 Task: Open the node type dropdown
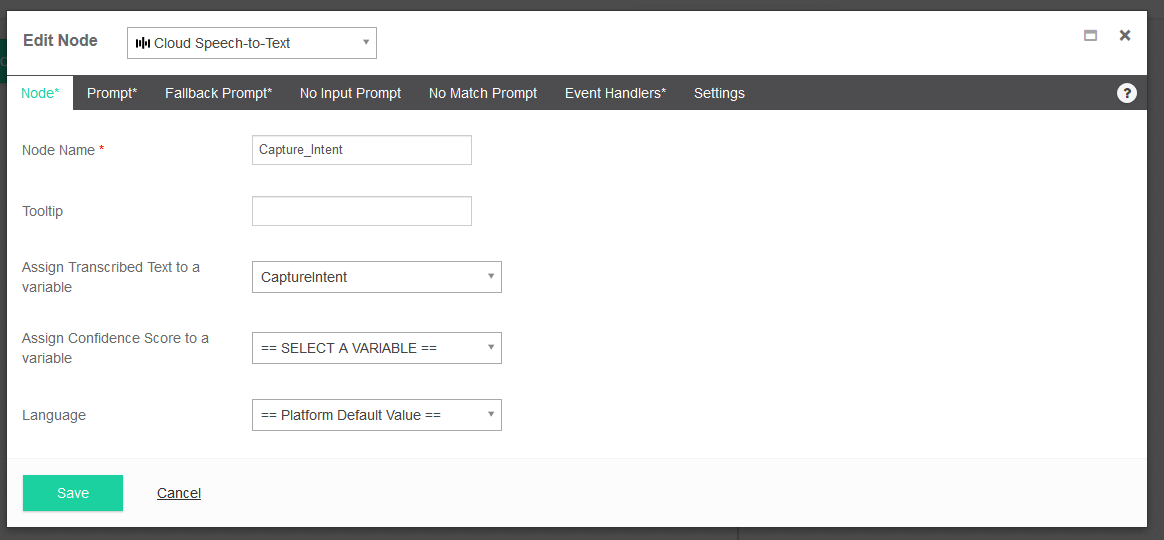[252, 43]
